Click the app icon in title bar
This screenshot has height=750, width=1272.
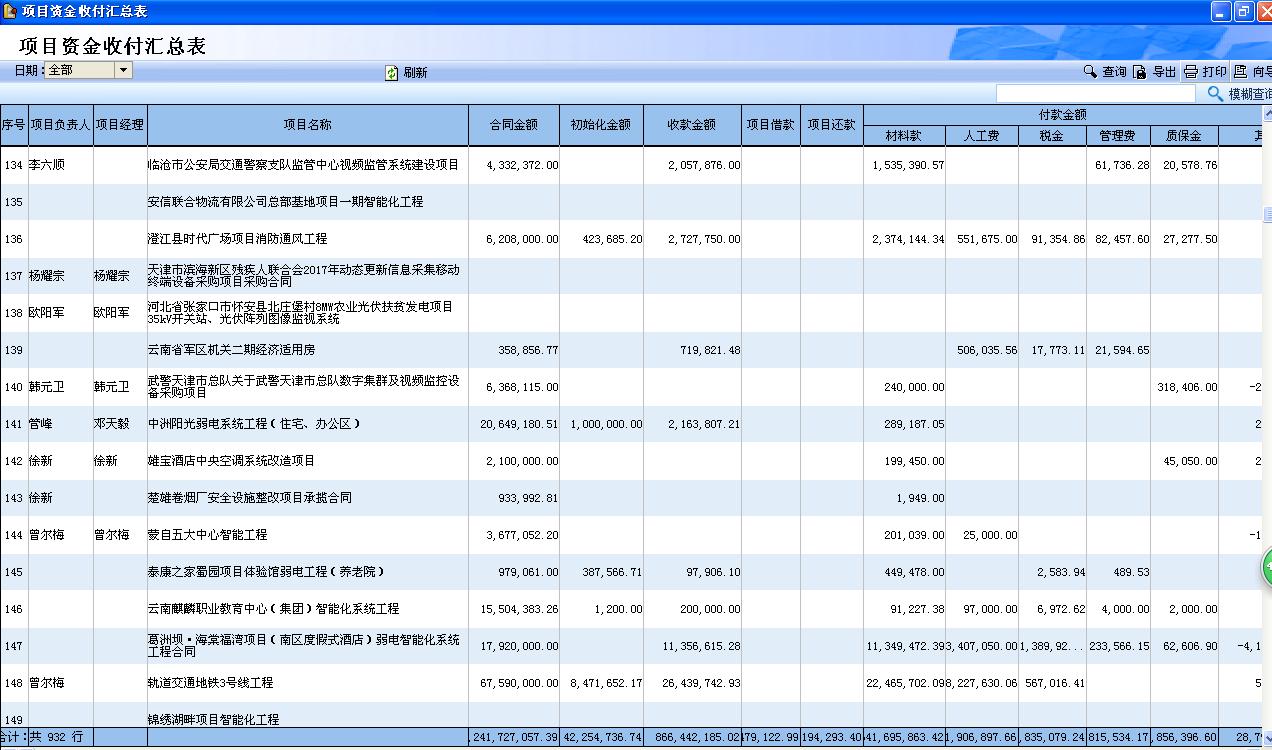pyautogui.click(x=9, y=11)
